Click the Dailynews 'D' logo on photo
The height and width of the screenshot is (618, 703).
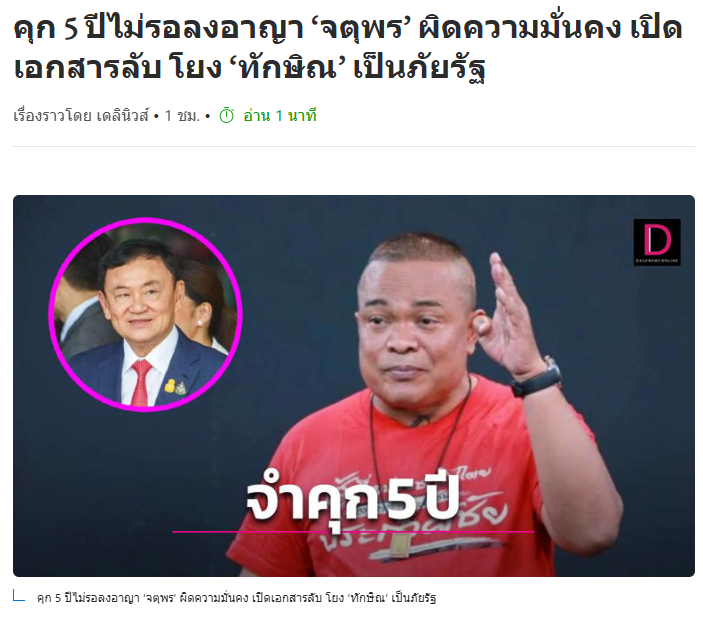point(657,242)
